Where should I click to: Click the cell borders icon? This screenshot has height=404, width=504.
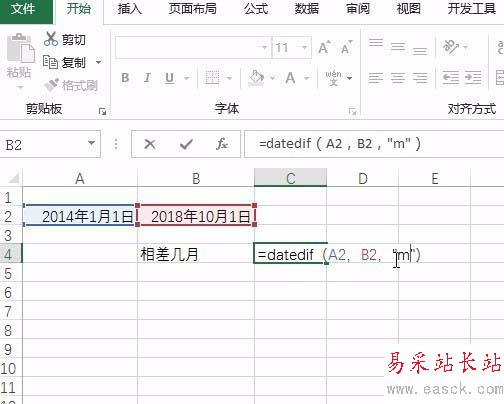(x=212, y=78)
